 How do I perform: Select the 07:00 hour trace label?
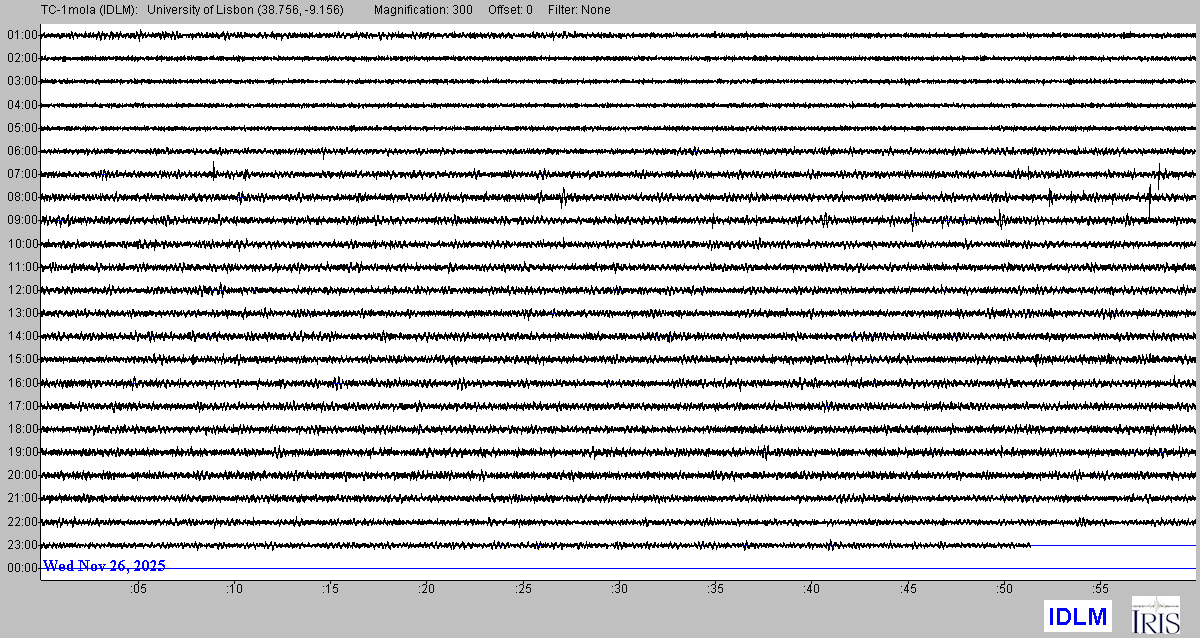tap(22, 174)
